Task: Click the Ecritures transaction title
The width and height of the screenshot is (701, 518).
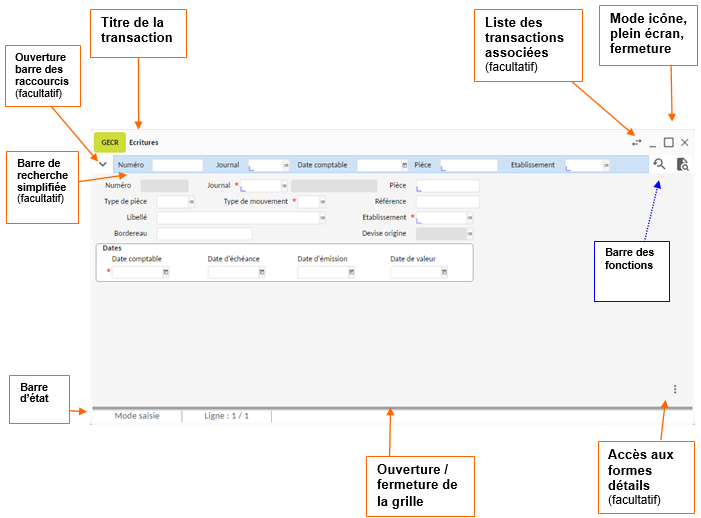Action: 143,143
